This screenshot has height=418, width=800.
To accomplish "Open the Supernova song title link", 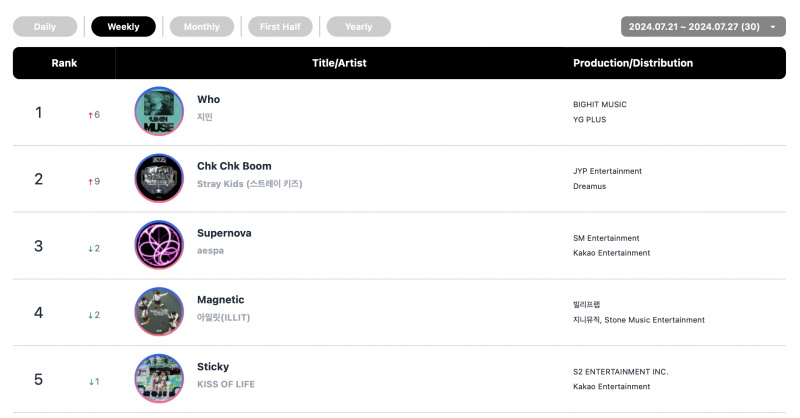I will (x=224, y=233).
